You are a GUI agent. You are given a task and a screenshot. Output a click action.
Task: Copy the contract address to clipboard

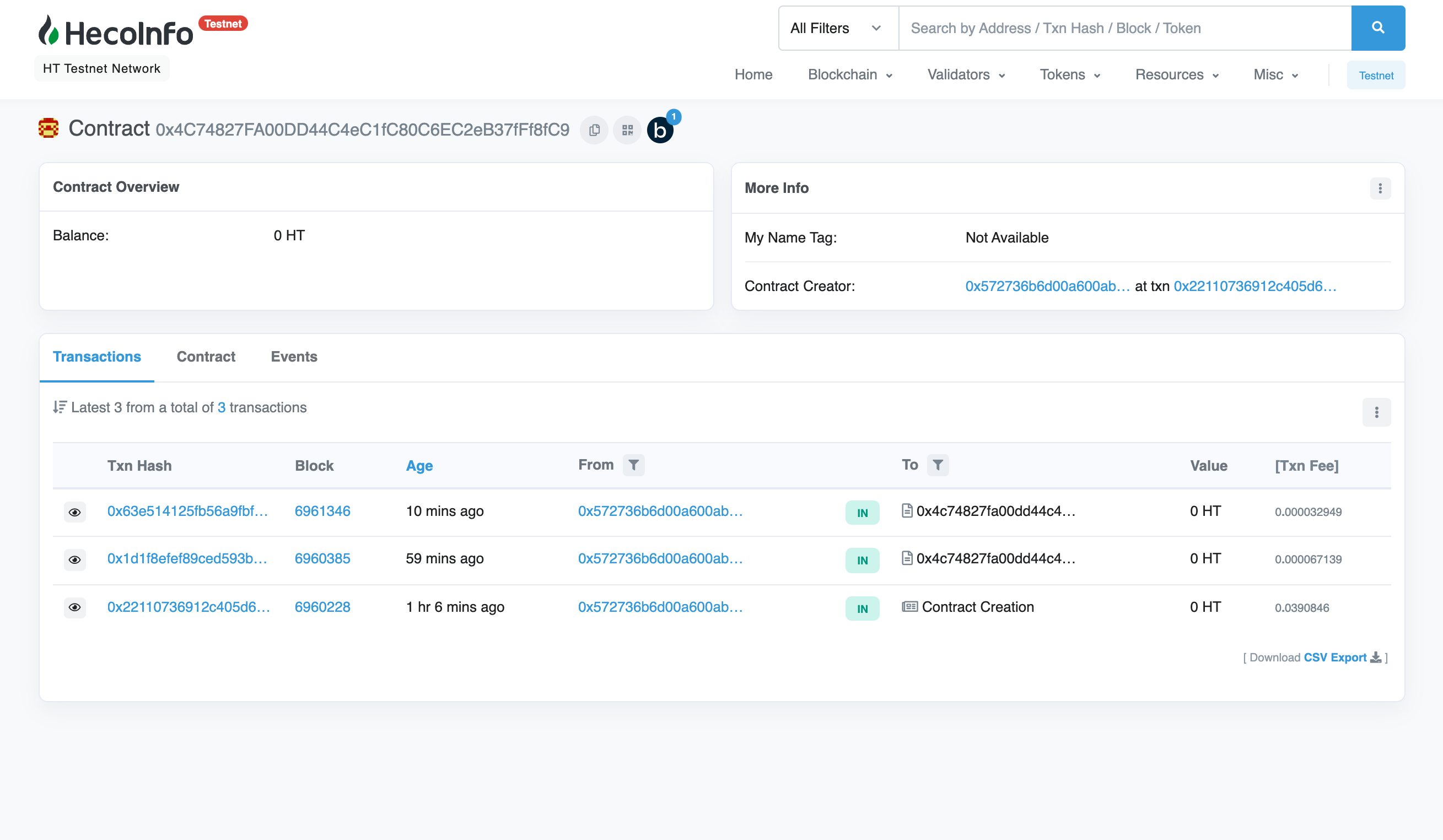pos(594,130)
